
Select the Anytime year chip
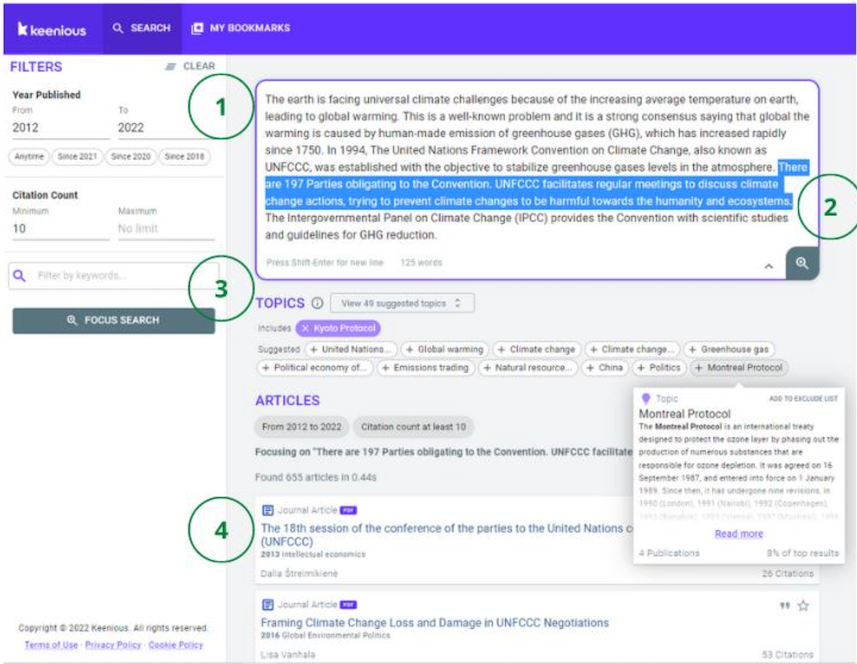(x=29, y=157)
